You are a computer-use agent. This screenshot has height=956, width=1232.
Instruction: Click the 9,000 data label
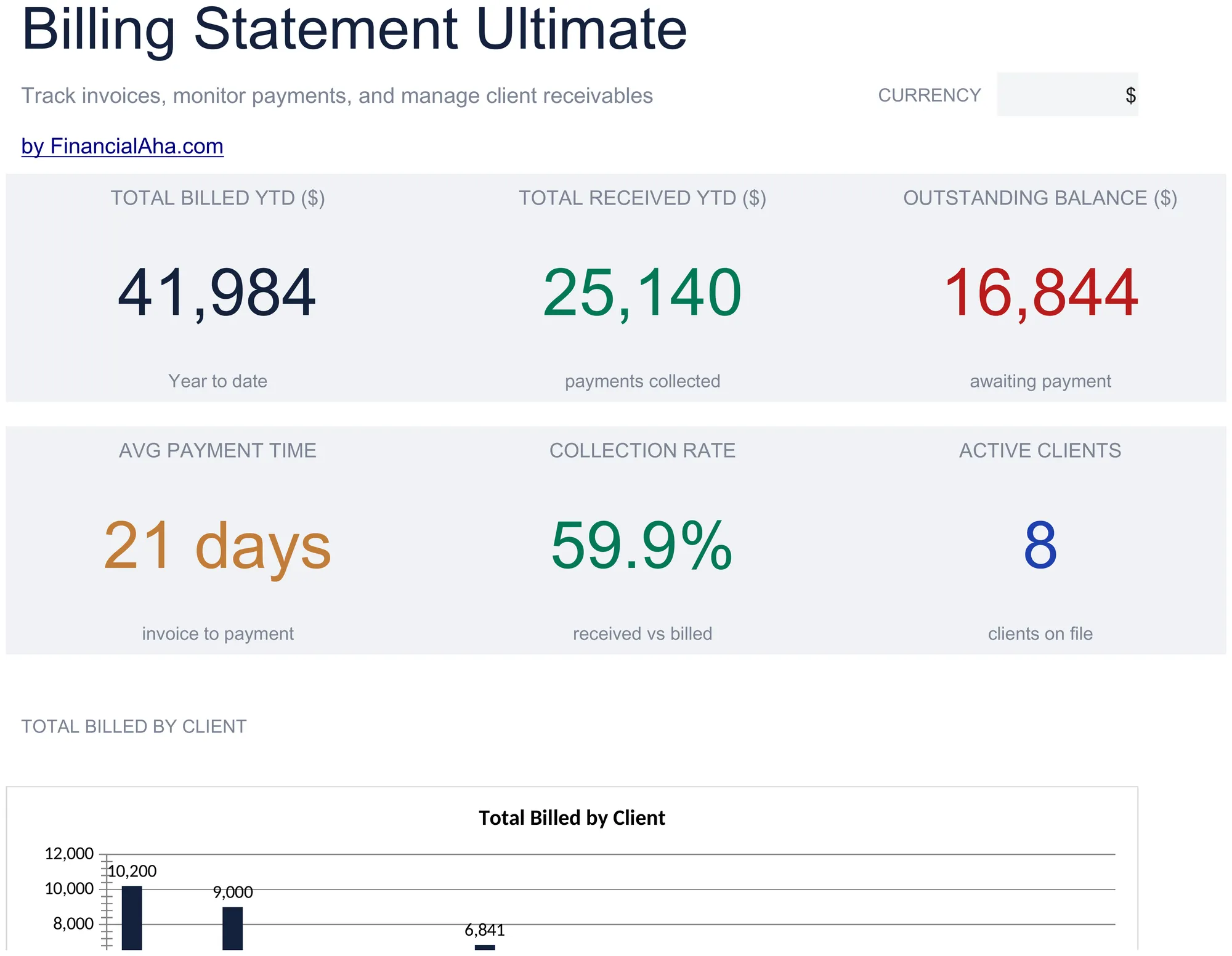[233, 893]
